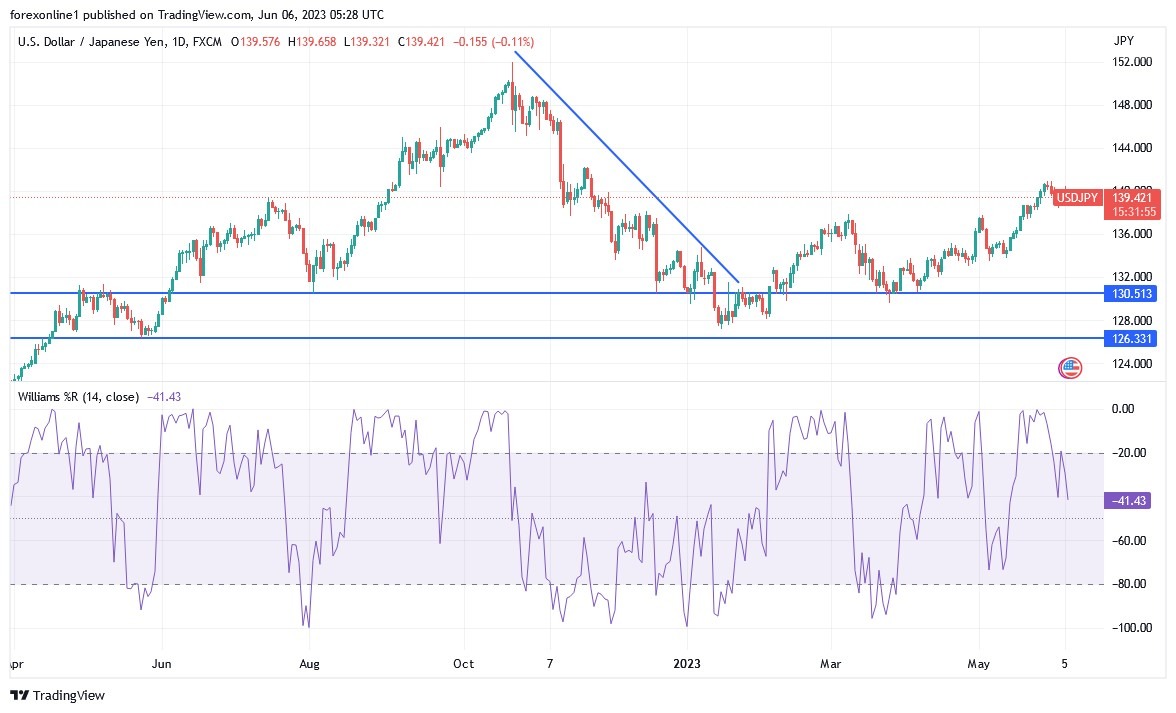This screenshot has width=1176, height=713.
Task: Click the purple -41.43 indicator value tag
Action: [x=1131, y=500]
